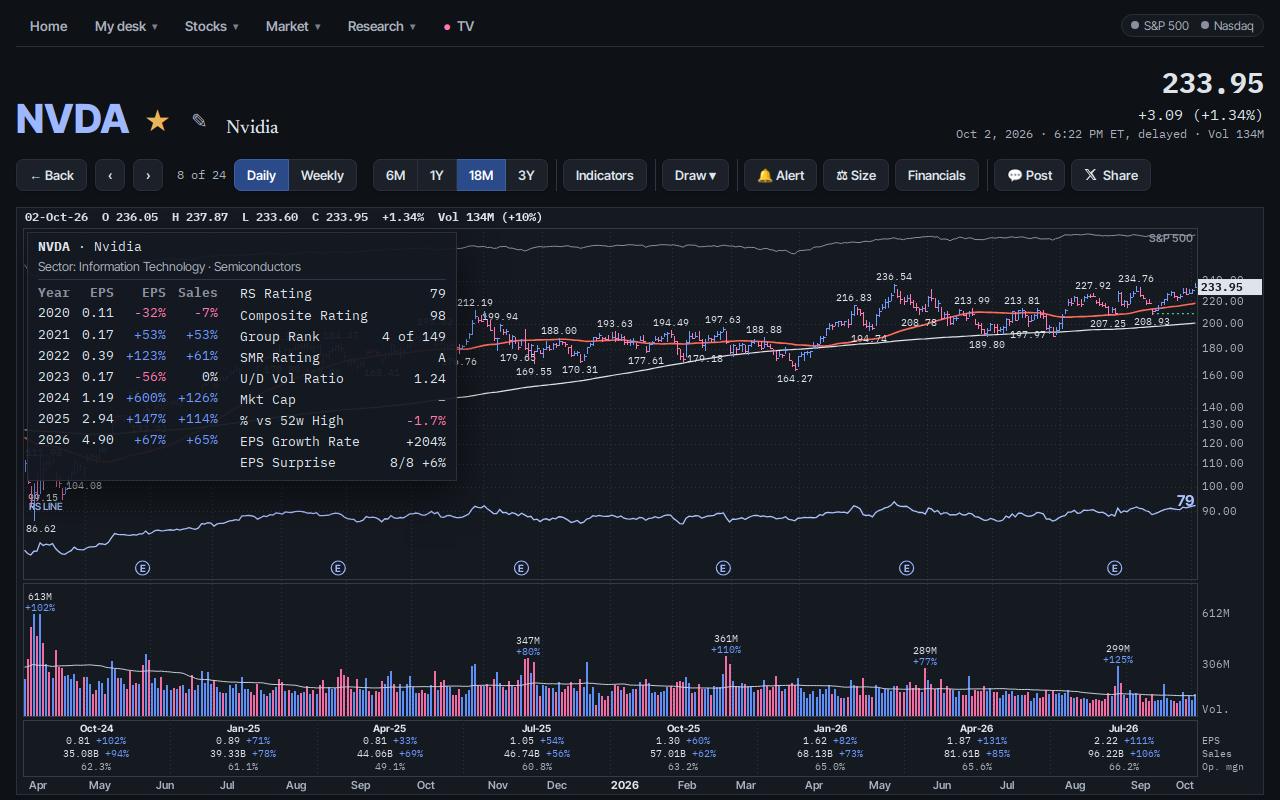Toggle the gold favorite star for NVDA
Image resolution: width=1280 pixels, height=800 pixels.
[157, 121]
